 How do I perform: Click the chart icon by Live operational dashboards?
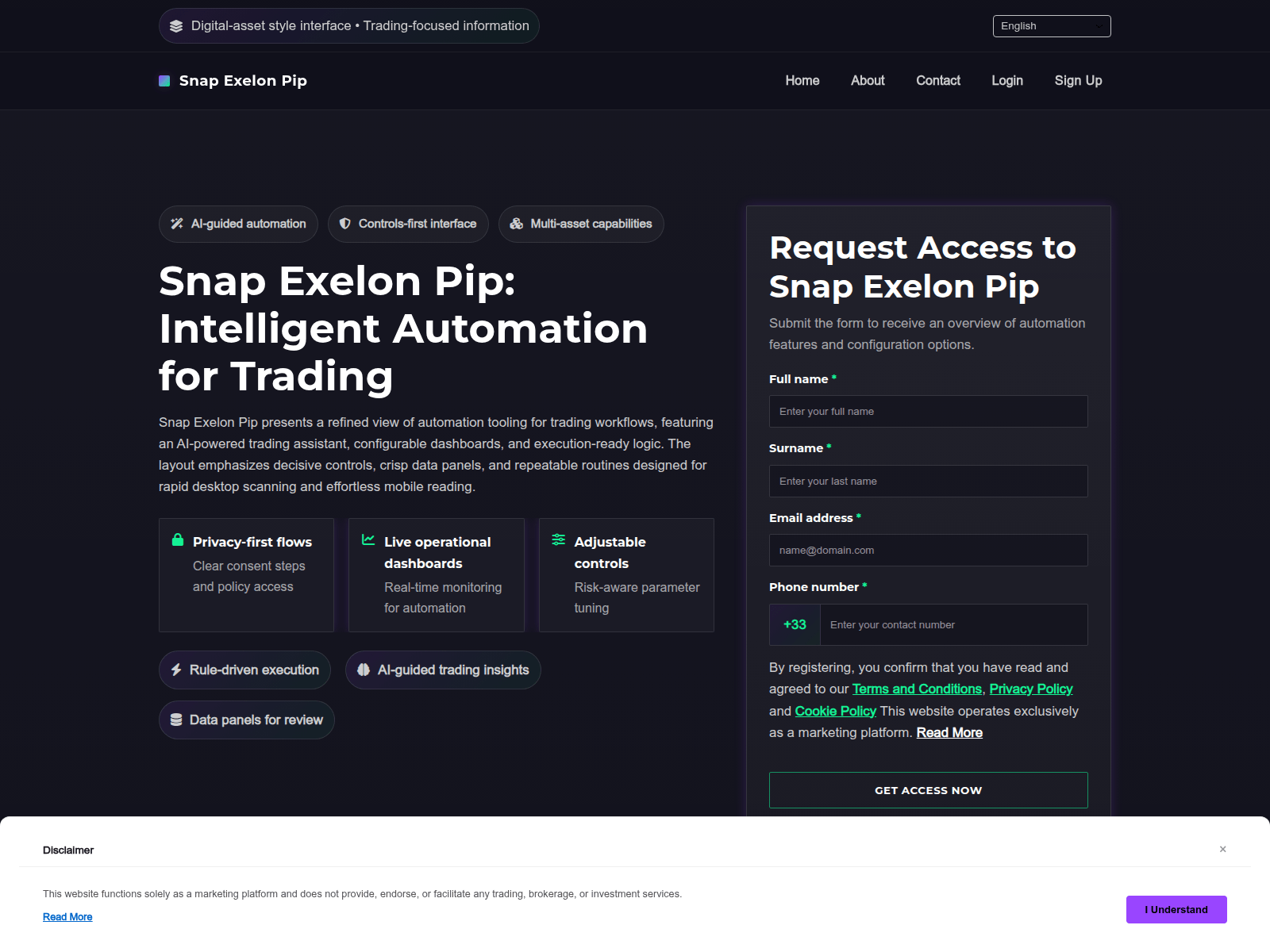[368, 539]
